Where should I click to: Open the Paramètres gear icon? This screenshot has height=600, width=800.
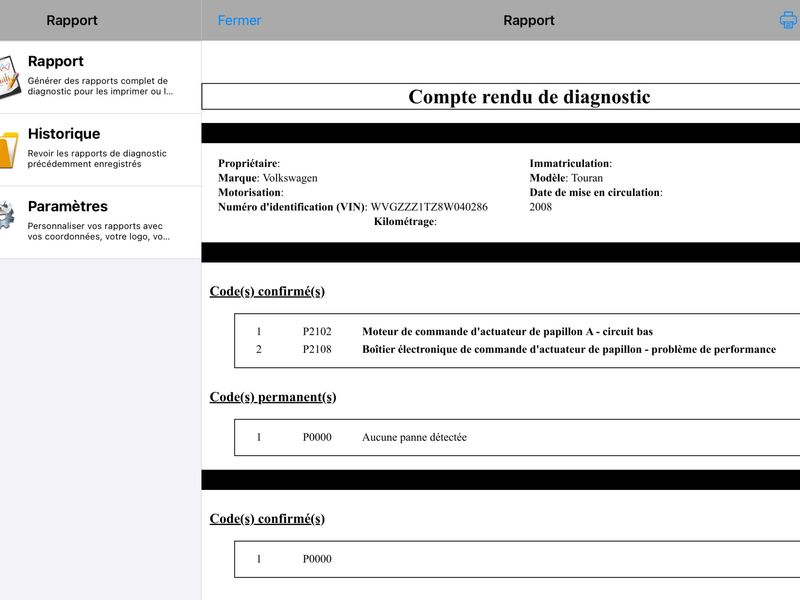click(7, 216)
